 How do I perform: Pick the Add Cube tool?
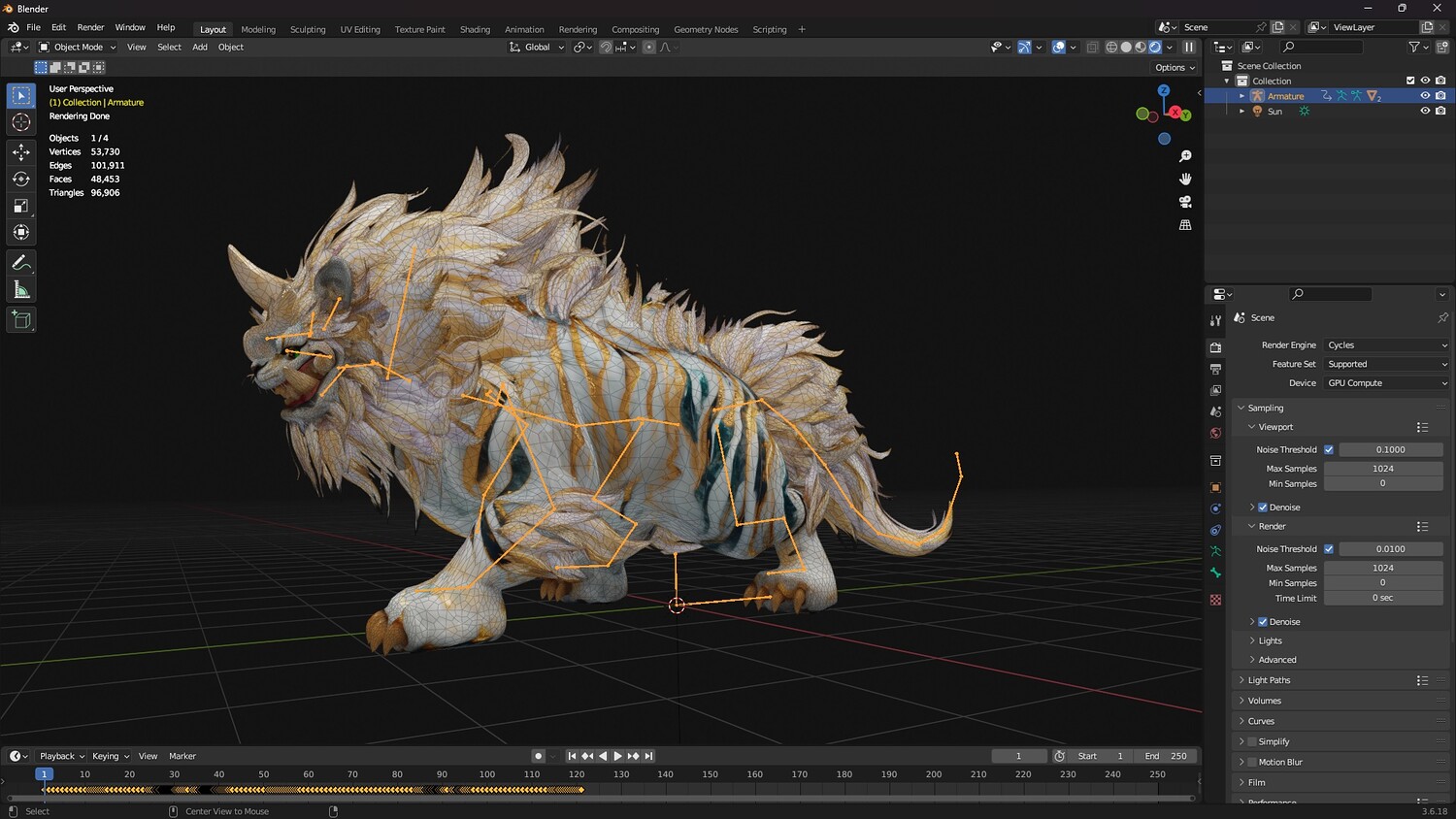(x=21, y=320)
